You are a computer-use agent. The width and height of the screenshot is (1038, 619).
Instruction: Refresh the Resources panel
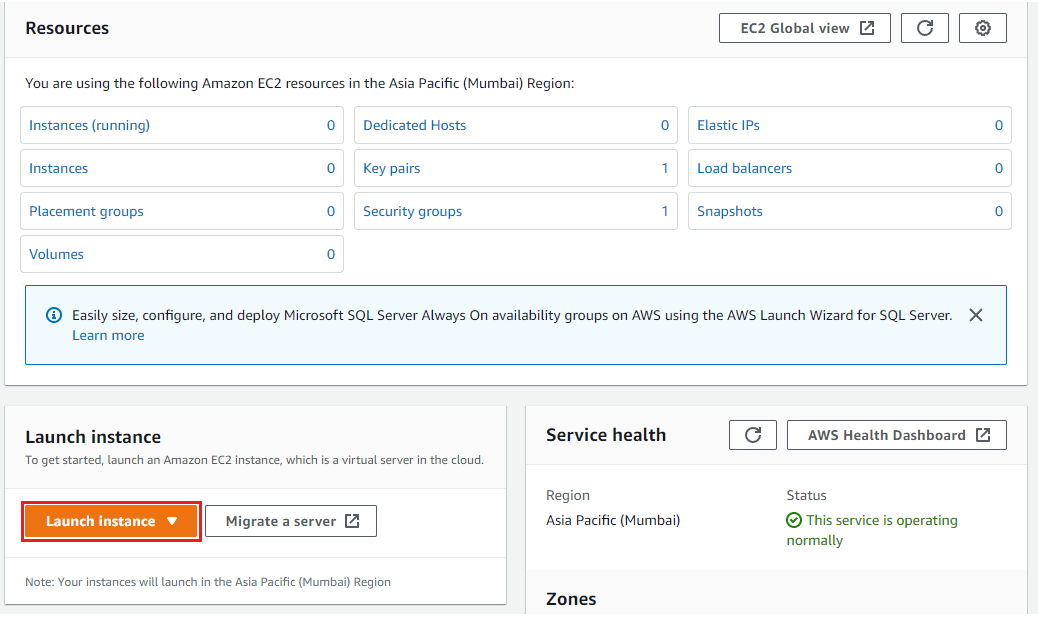coord(924,28)
